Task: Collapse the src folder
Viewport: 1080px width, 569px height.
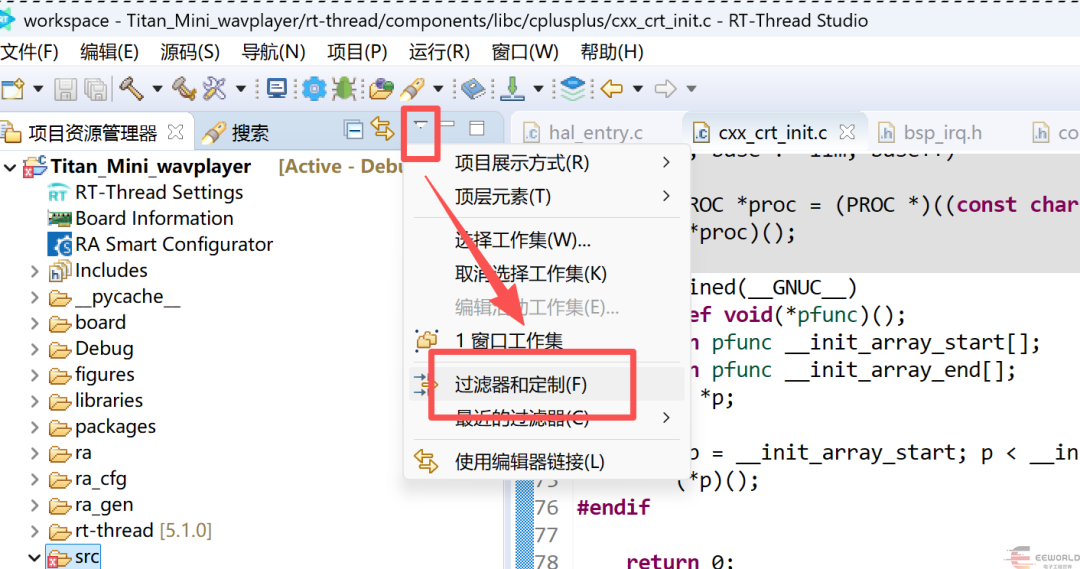Action: [x=34, y=557]
